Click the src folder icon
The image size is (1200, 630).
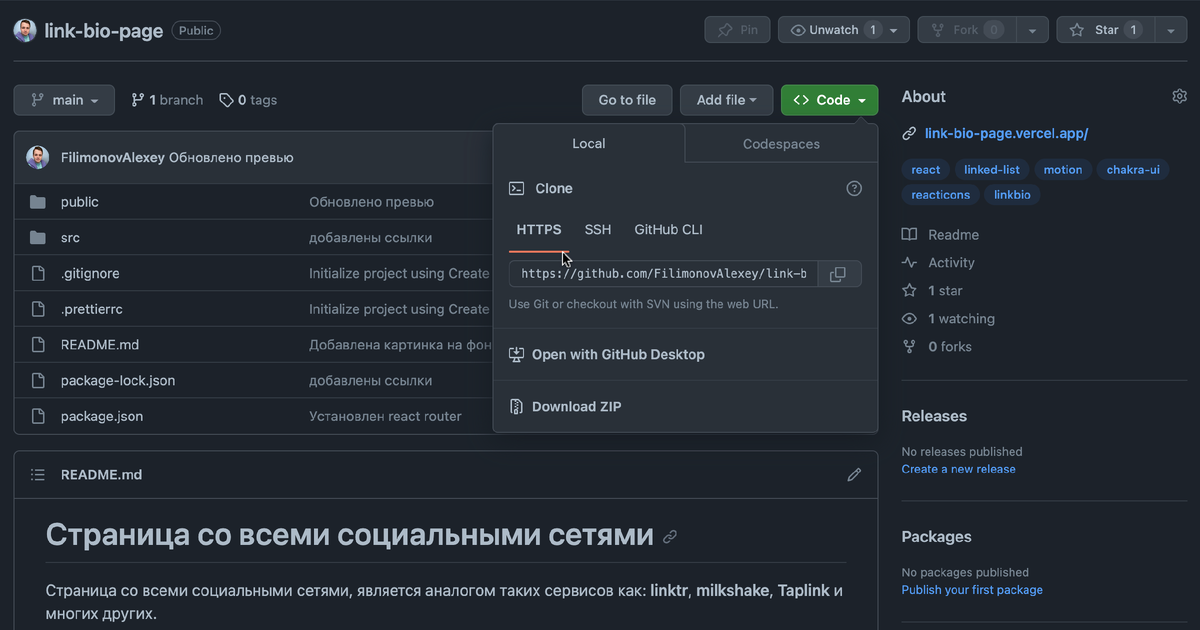tap(38, 238)
